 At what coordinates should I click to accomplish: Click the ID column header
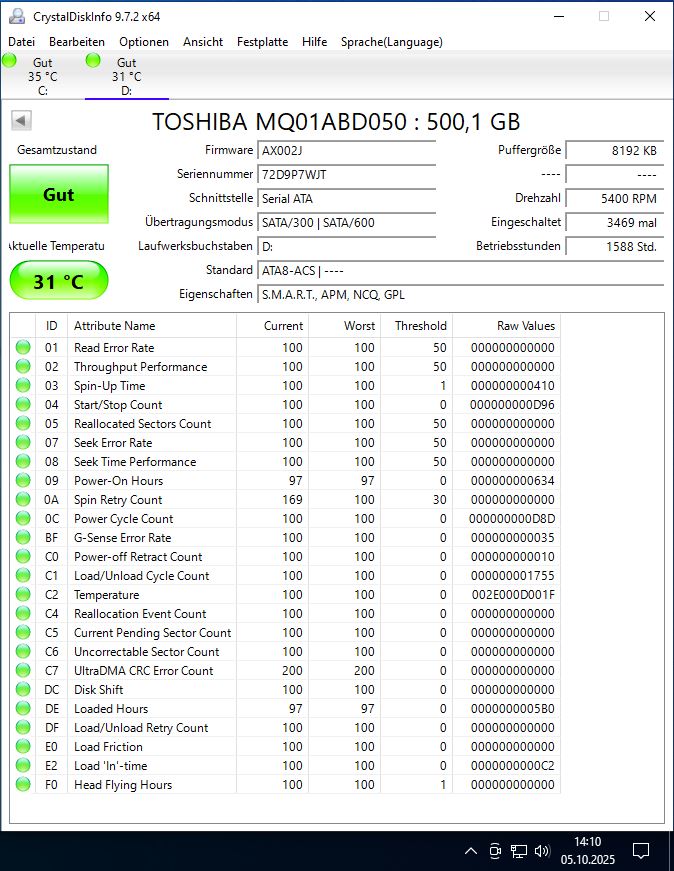coord(51,326)
